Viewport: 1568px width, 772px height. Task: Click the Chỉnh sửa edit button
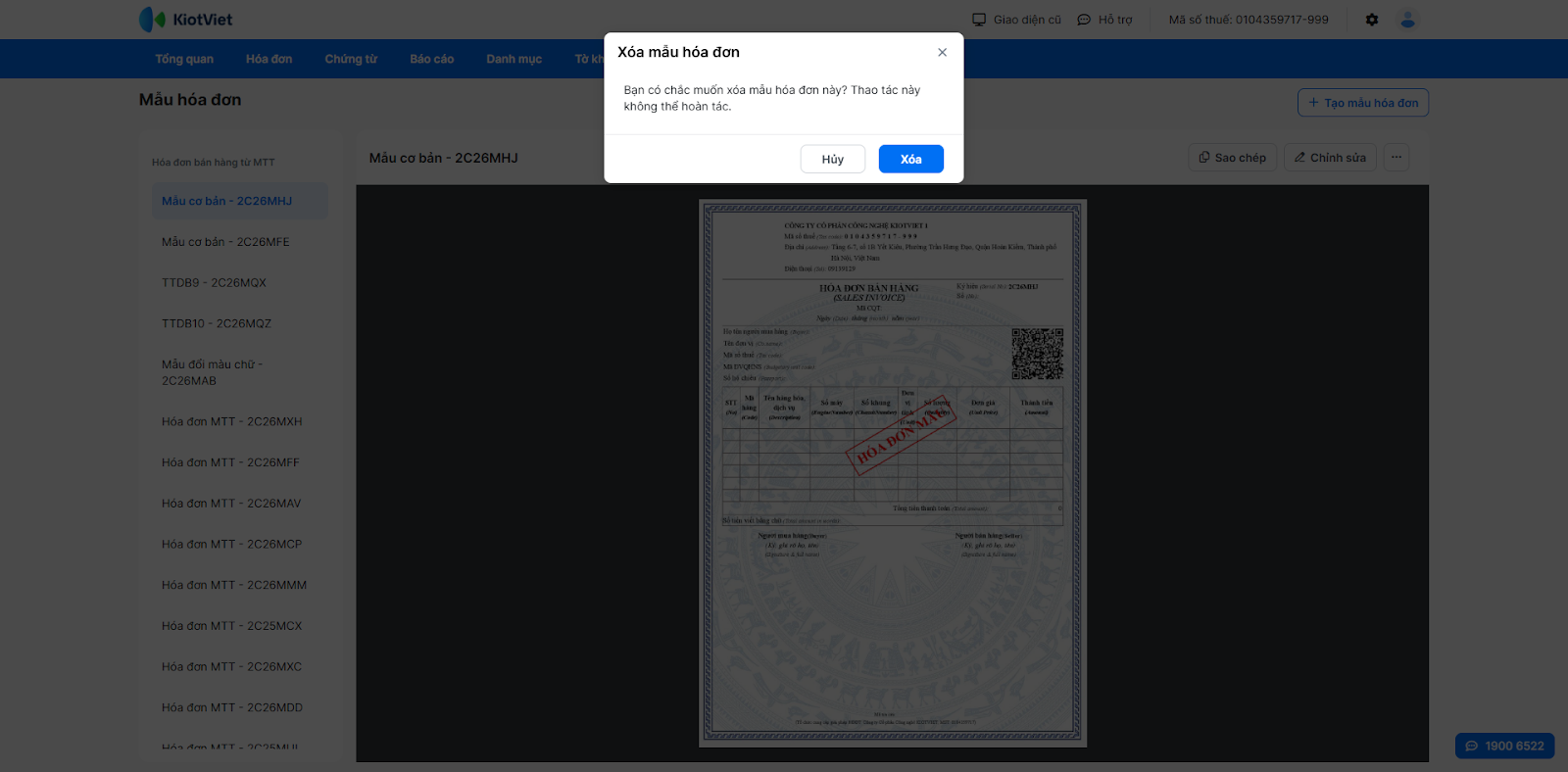coord(1330,158)
